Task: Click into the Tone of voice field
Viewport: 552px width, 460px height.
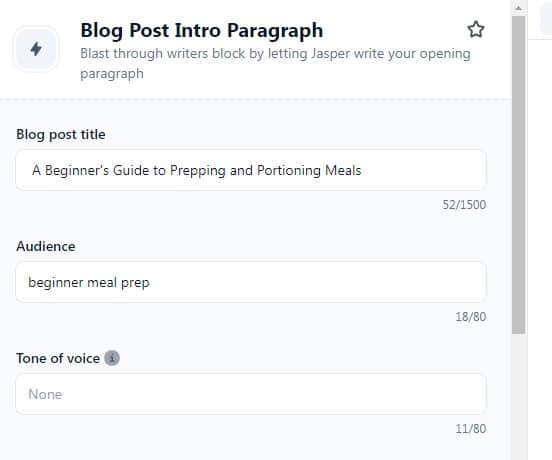Action: (x=251, y=394)
